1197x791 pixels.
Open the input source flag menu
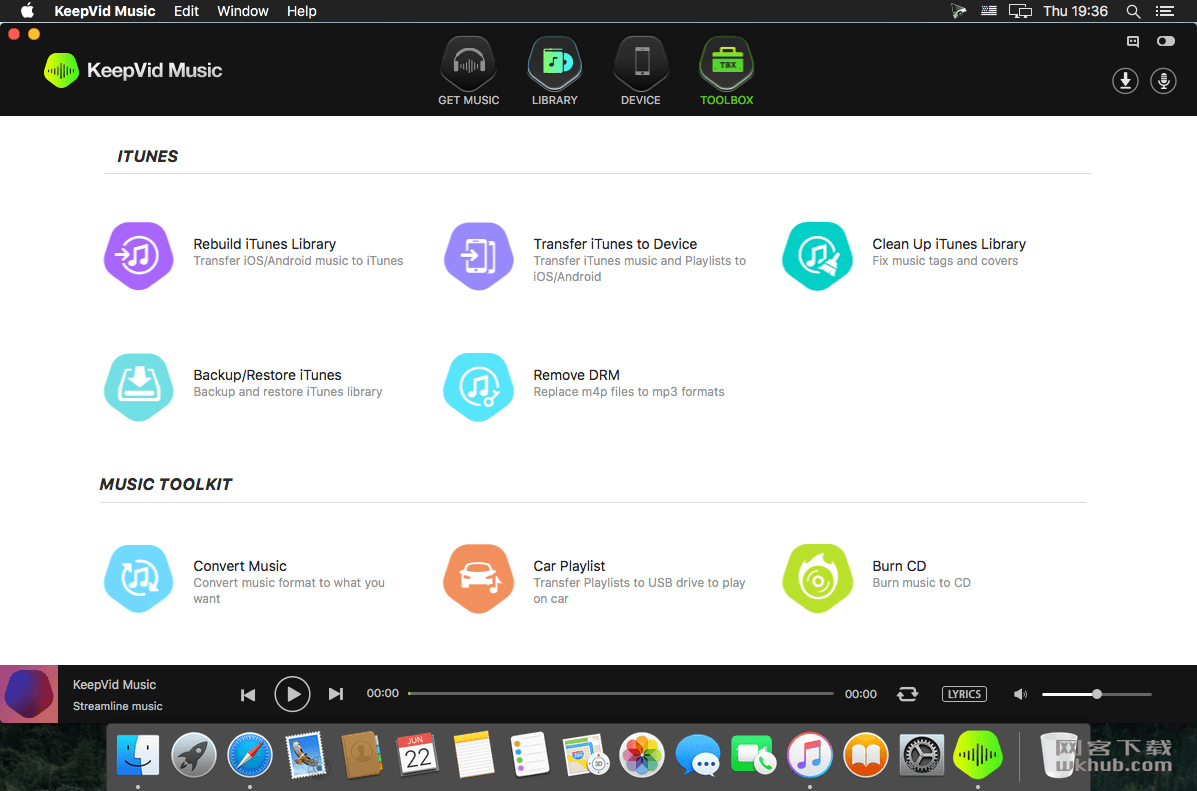[x=989, y=11]
